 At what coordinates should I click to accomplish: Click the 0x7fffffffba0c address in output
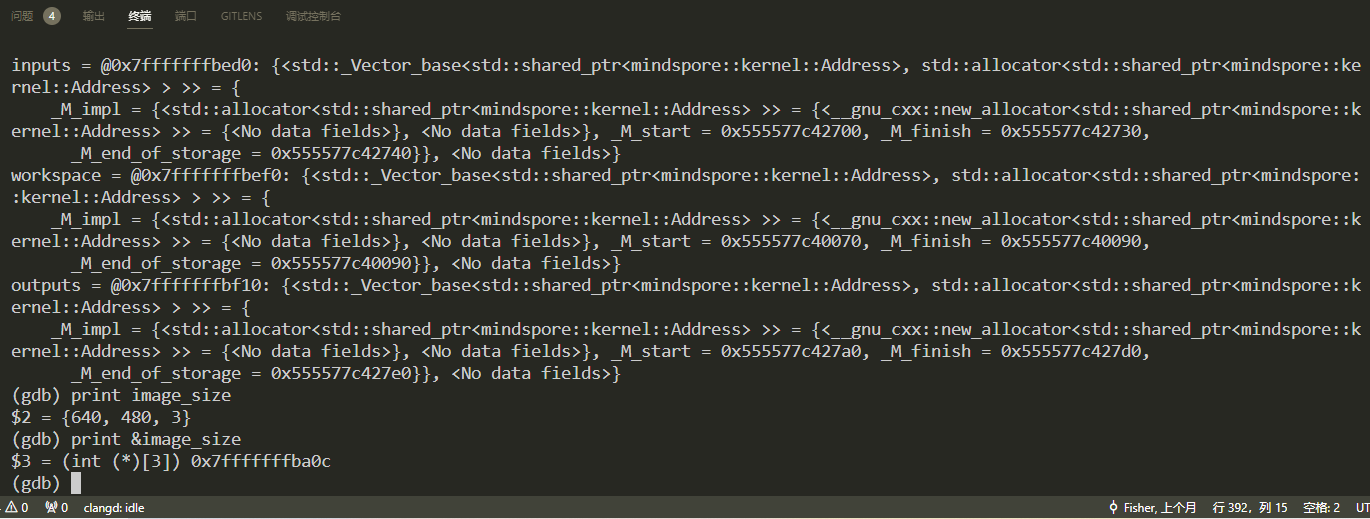tap(261, 461)
